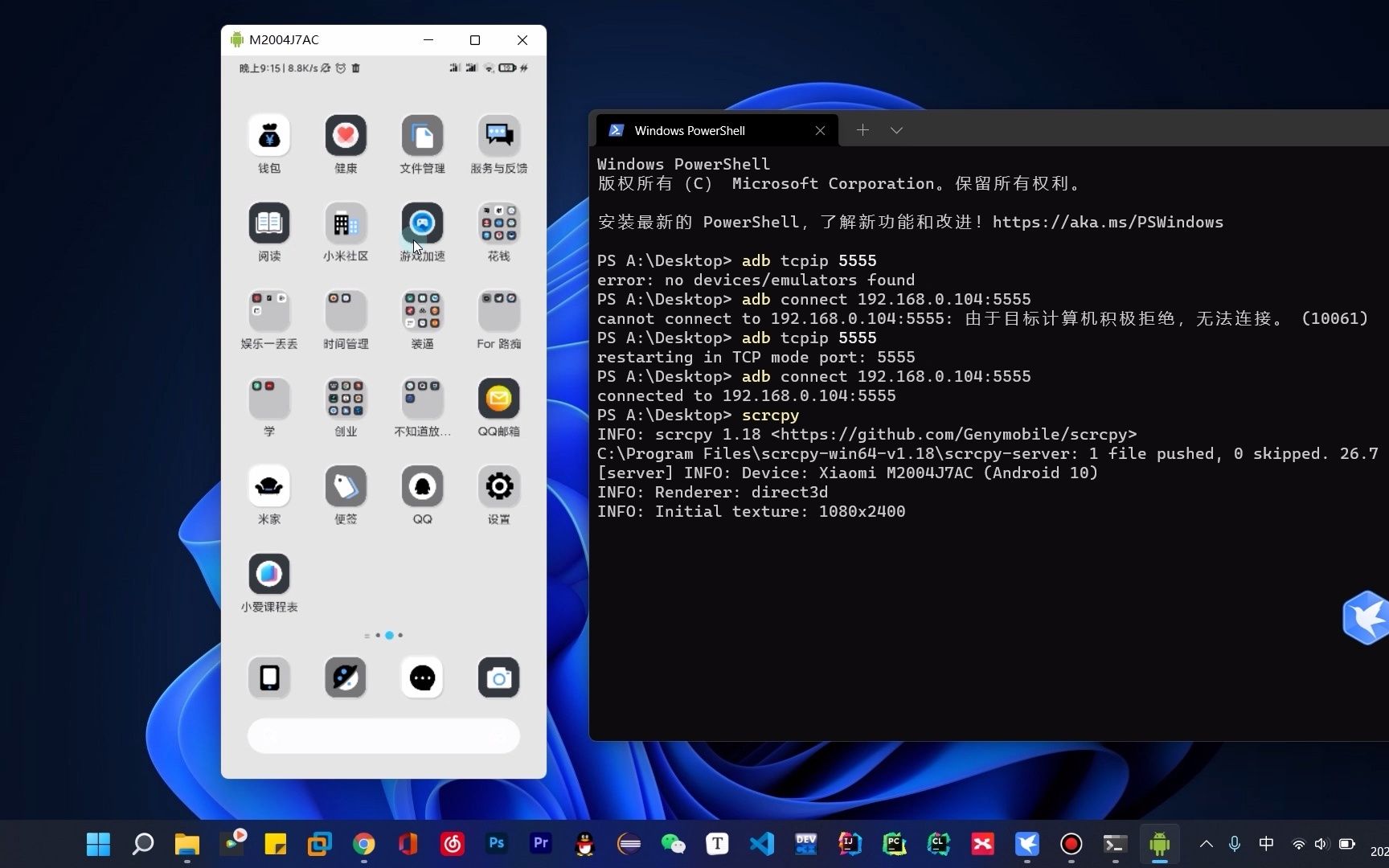Launch the QQ邮箱 mail app
The image size is (1389, 868).
pos(498,399)
